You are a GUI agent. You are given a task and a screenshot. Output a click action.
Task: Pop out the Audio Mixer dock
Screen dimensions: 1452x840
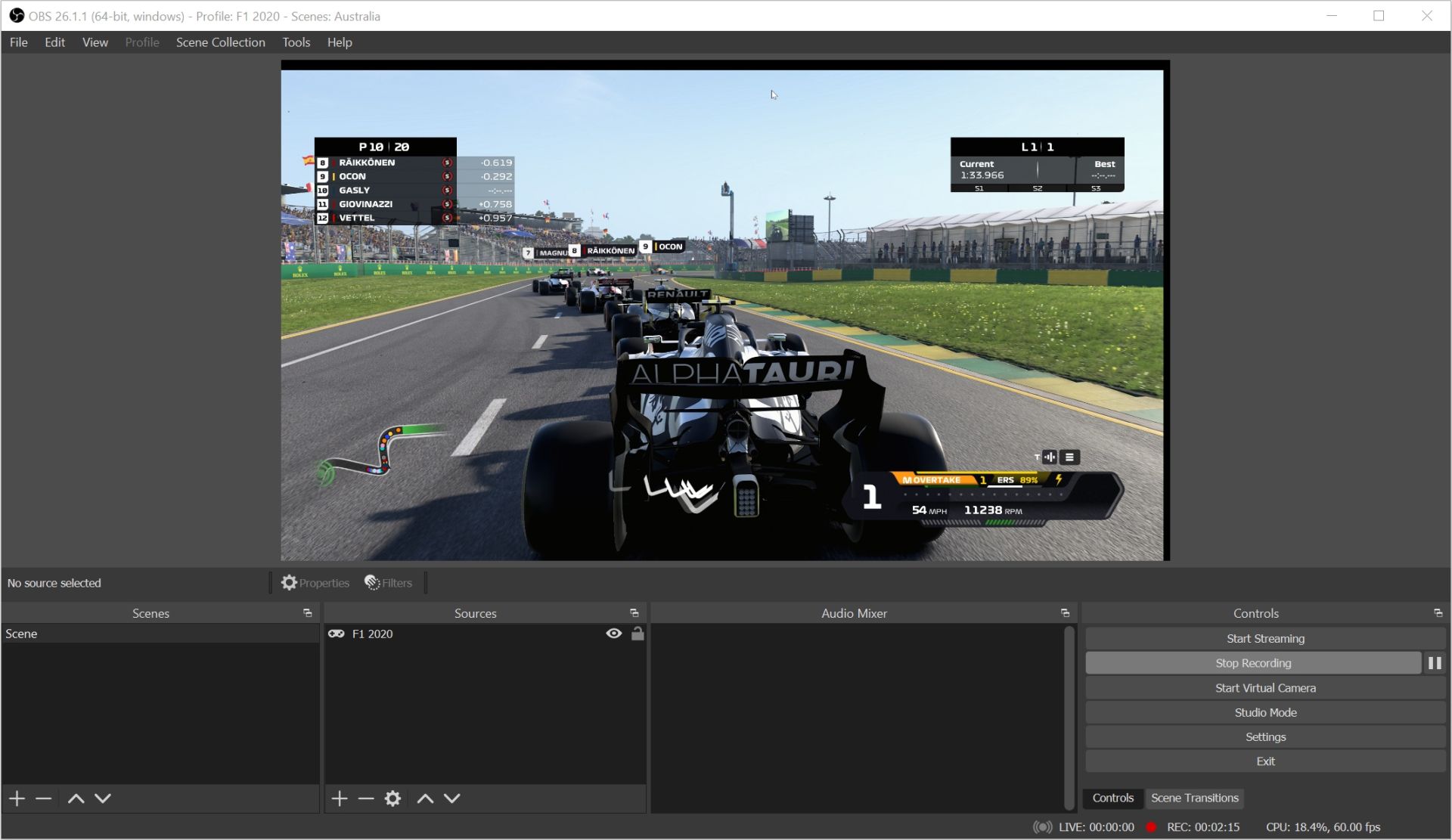[x=1065, y=613]
